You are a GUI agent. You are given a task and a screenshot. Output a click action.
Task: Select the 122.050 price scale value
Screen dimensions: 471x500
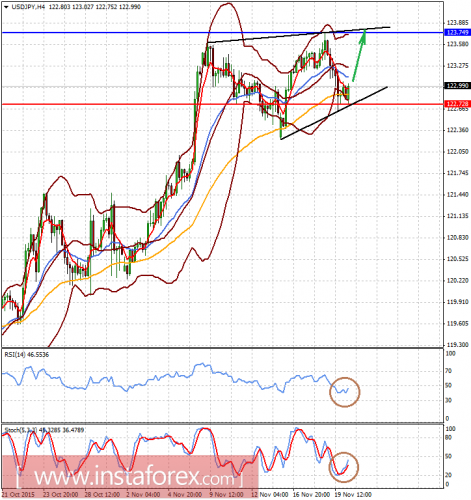[x=457, y=152]
